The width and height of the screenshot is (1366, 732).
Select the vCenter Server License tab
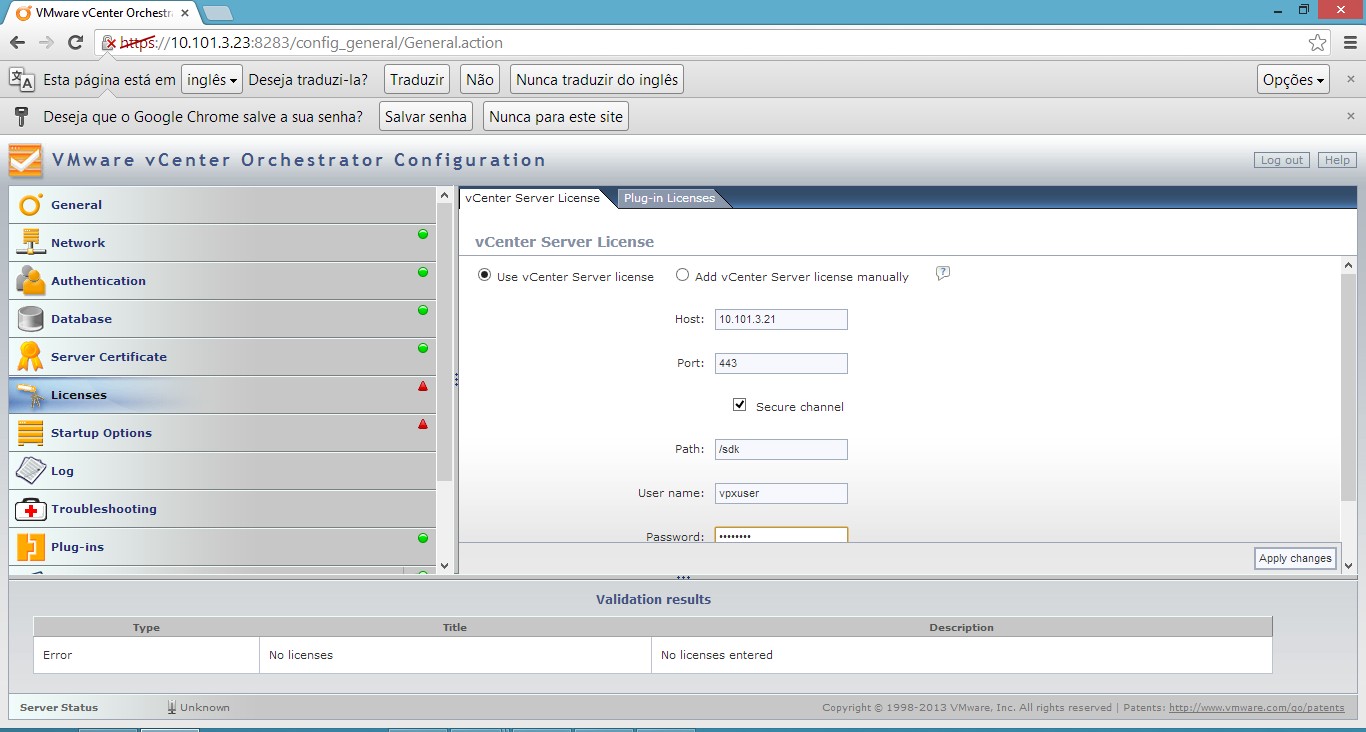(532, 198)
